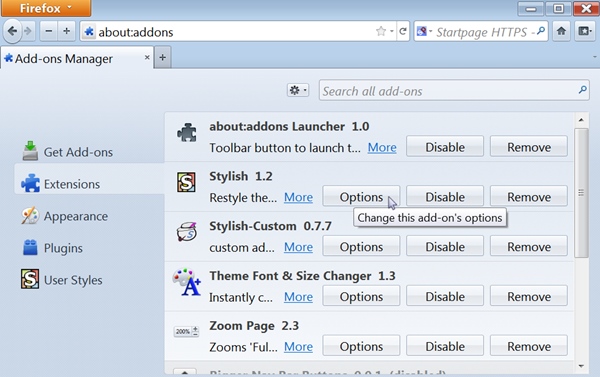Select the Stylish 1.2 extension title

click(x=241, y=176)
